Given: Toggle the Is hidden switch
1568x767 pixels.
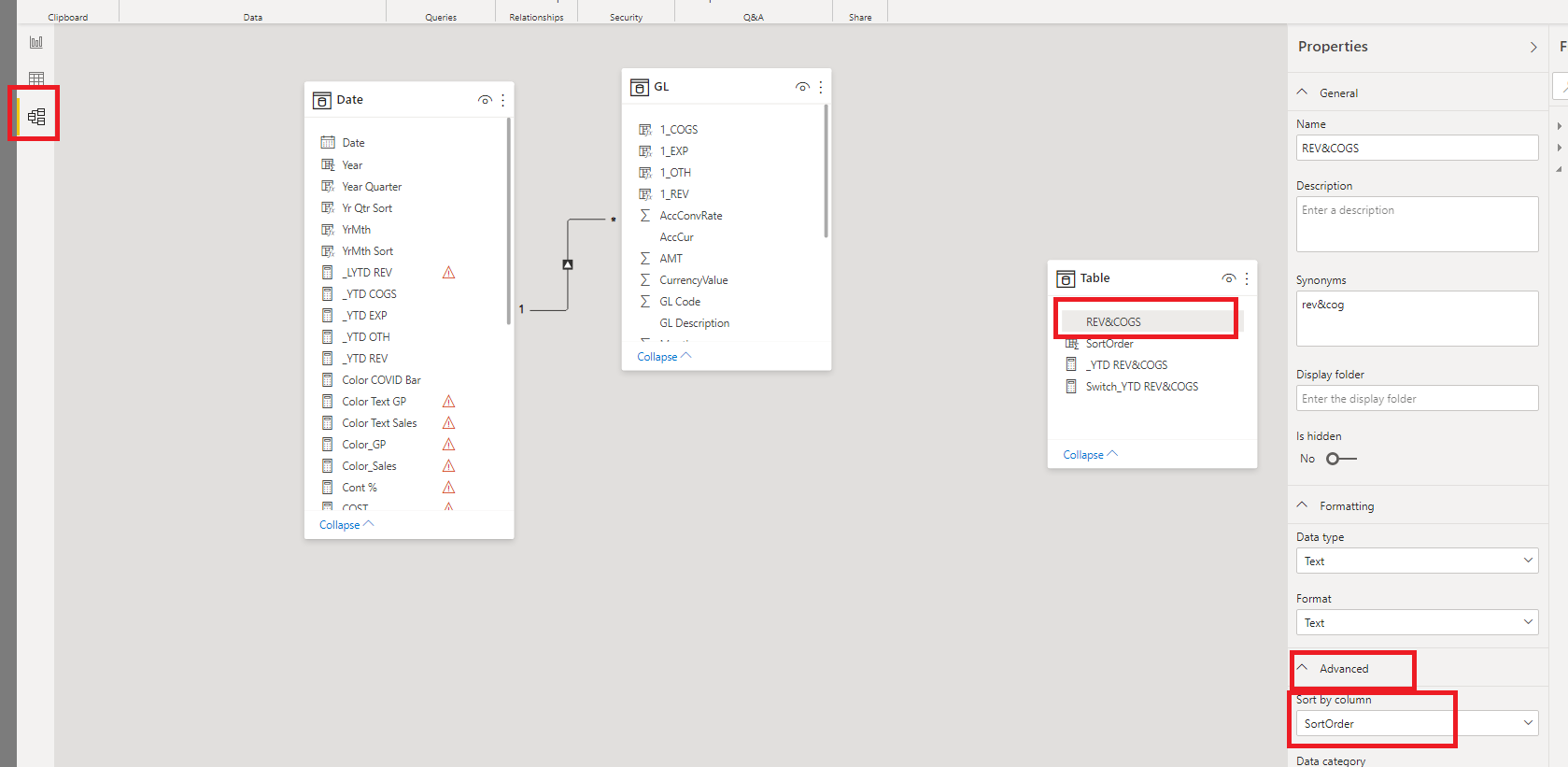Looking at the screenshot, I should [x=1341, y=459].
